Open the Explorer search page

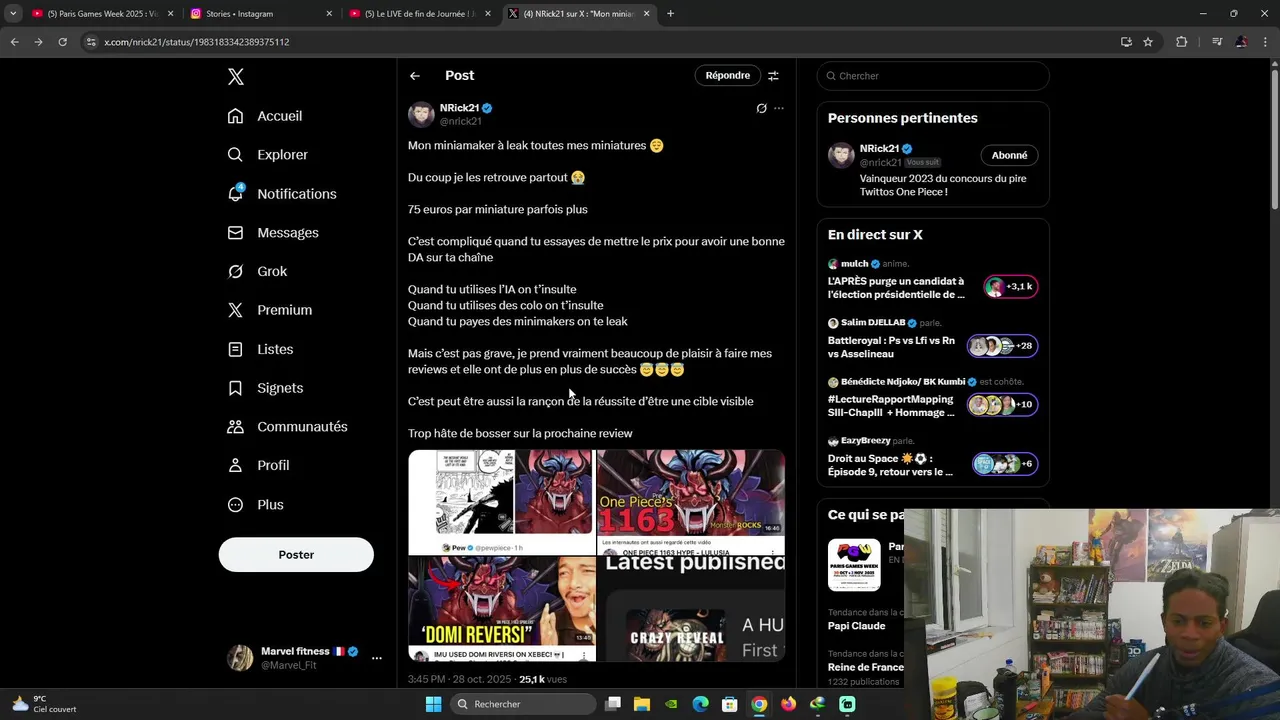267,155
